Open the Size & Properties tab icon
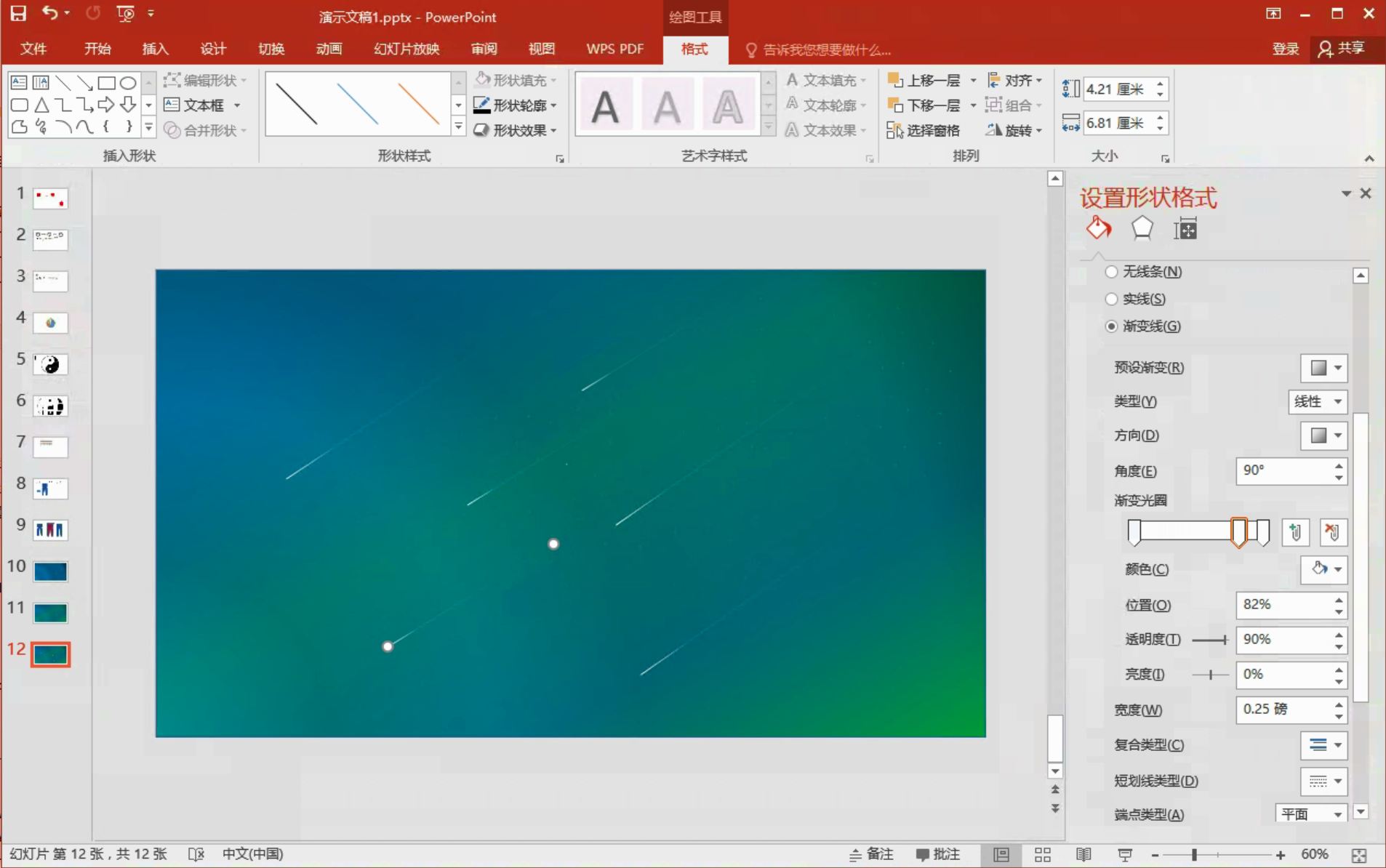1386x868 pixels. [x=1185, y=229]
